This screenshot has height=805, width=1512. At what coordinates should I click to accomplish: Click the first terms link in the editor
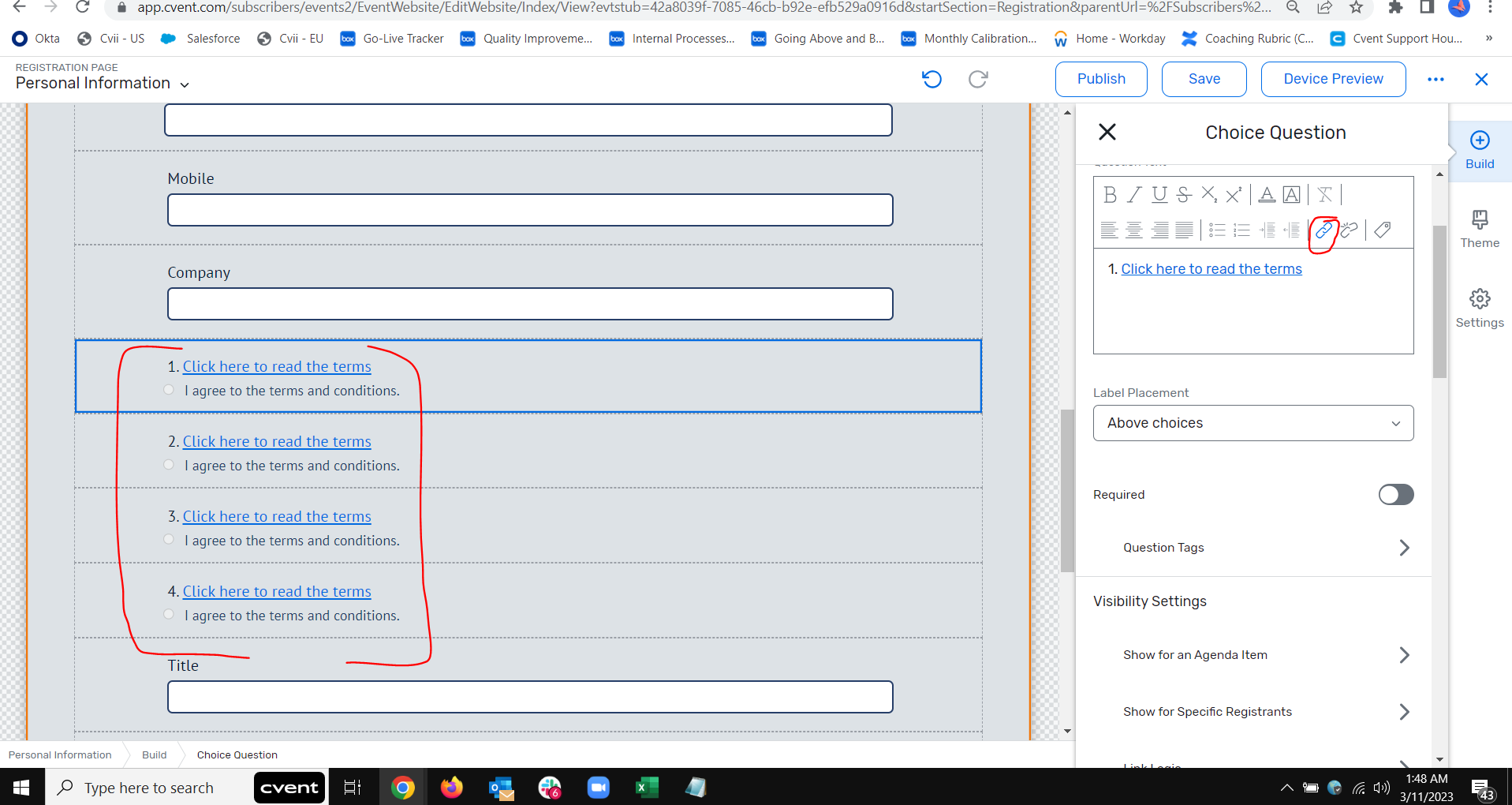pos(1211,269)
